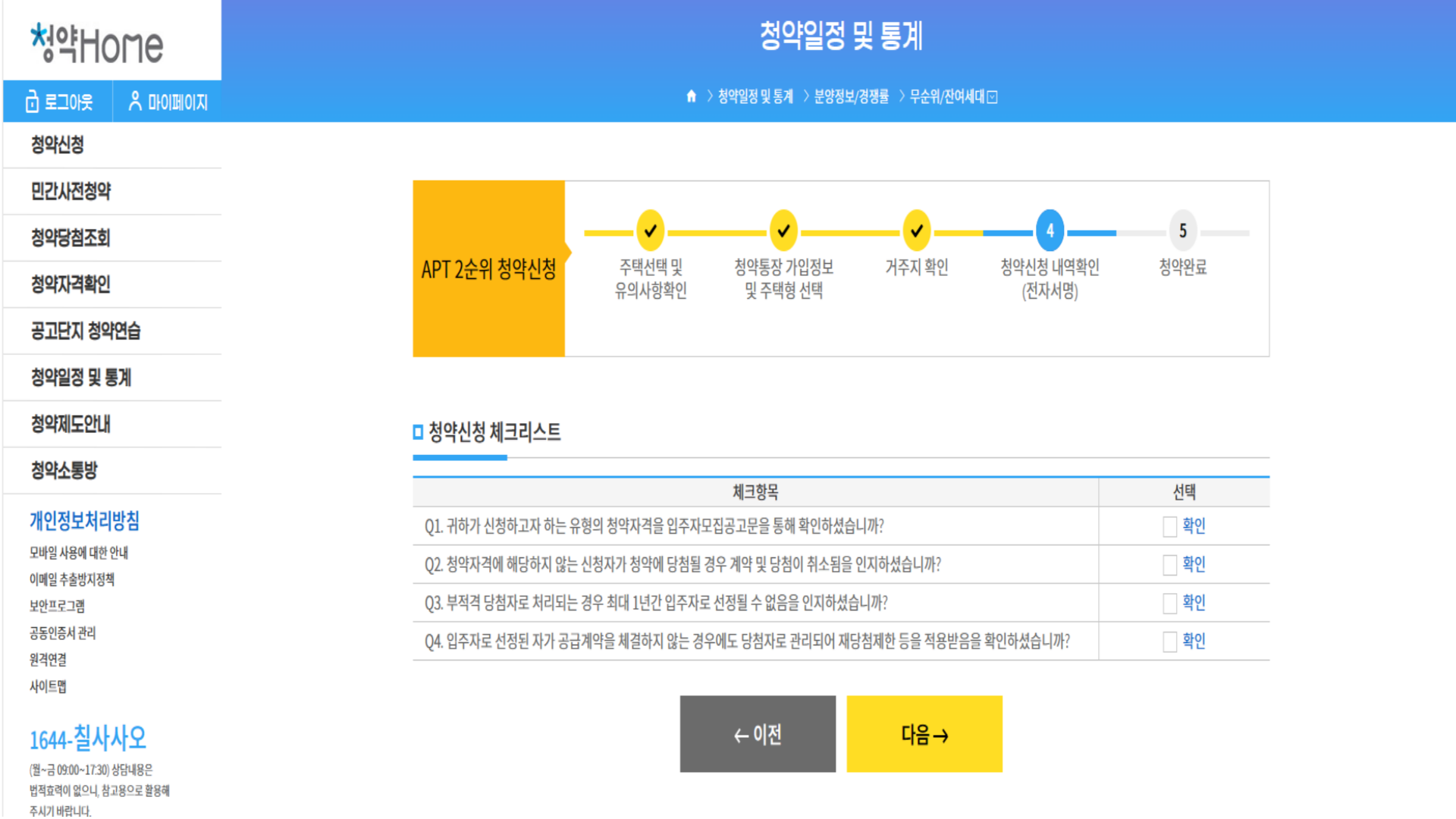
Task: Select 청약제도안내 from the sidebar
Action: 71,425
